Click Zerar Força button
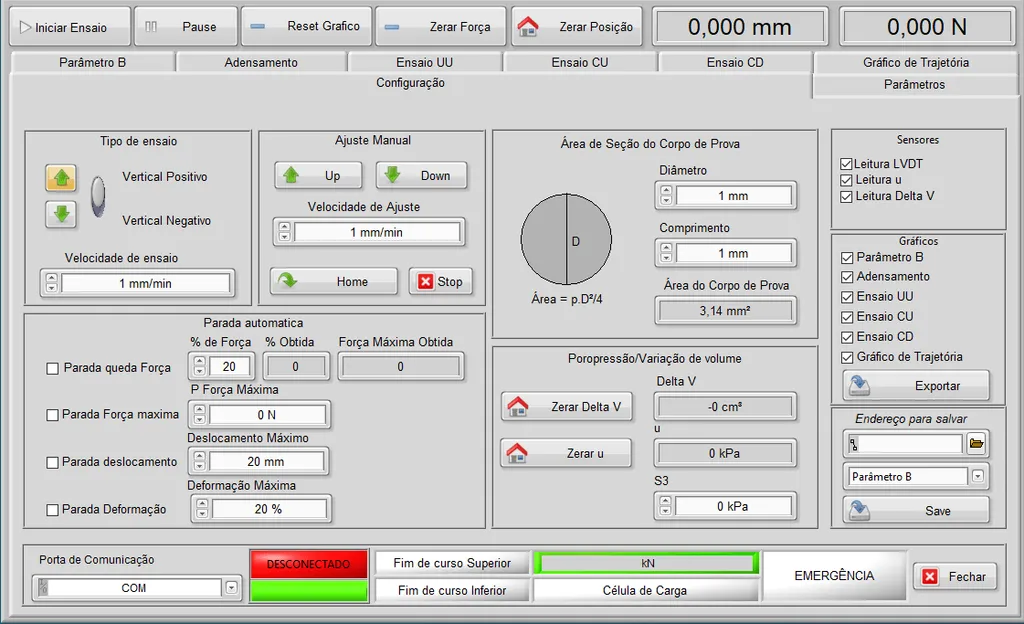This screenshot has height=624, width=1024. tap(441, 27)
